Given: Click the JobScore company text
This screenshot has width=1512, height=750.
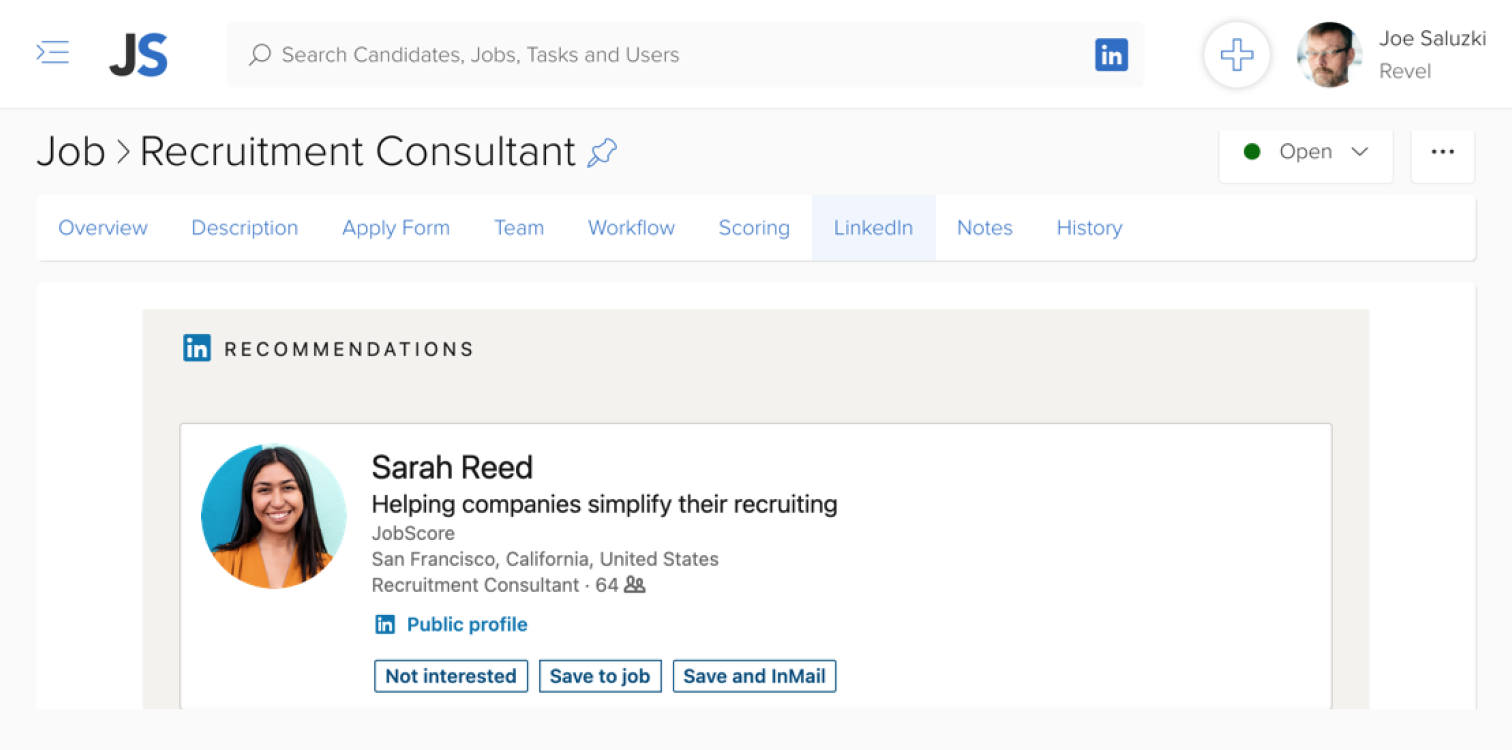Looking at the screenshot, I should (413, 533).
